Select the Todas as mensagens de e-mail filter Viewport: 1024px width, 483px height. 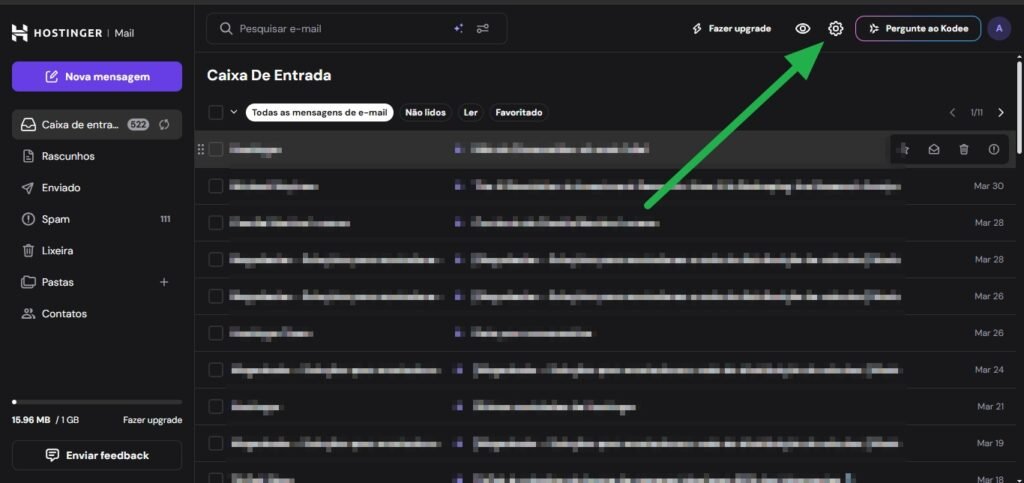(x=319, y=112)
